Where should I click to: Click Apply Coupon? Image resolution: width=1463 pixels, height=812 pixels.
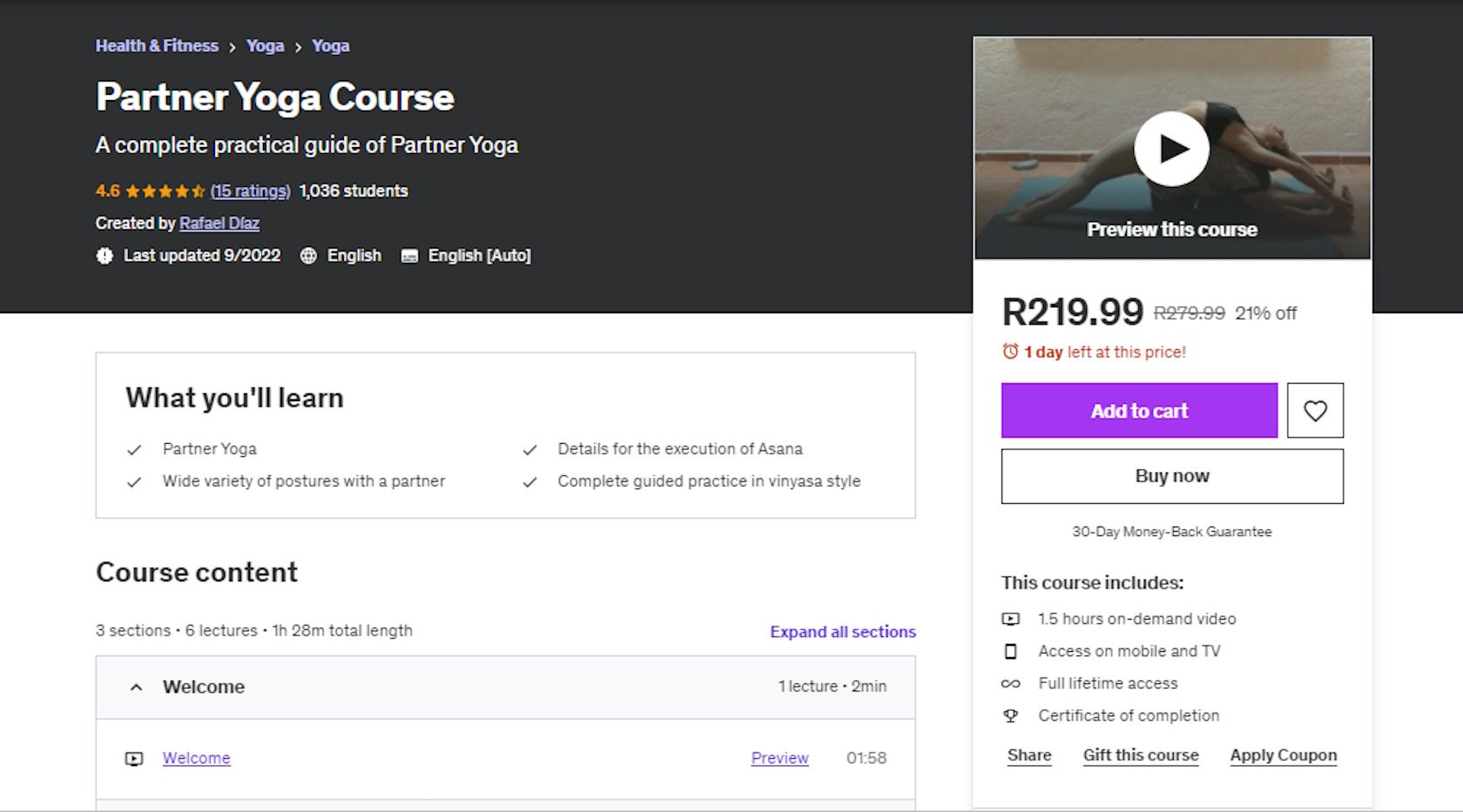(x=1283, y=755)
